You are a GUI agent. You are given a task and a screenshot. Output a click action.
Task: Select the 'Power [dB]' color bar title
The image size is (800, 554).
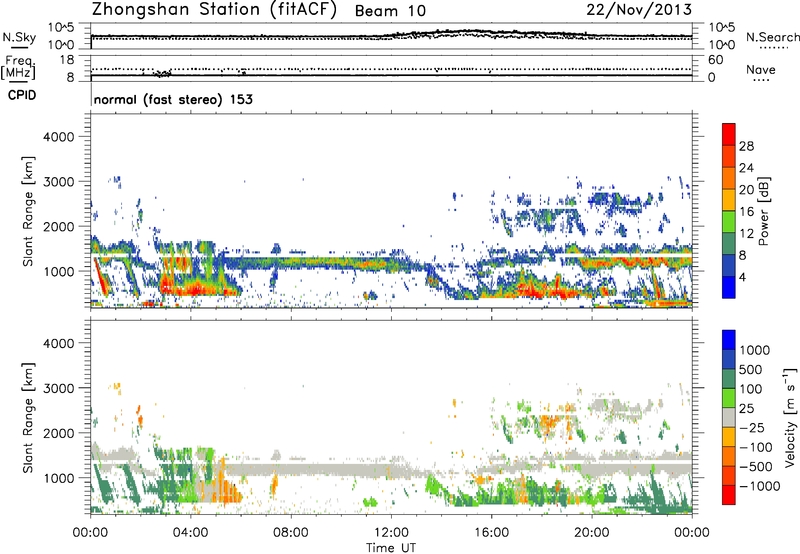coord(763,211)
